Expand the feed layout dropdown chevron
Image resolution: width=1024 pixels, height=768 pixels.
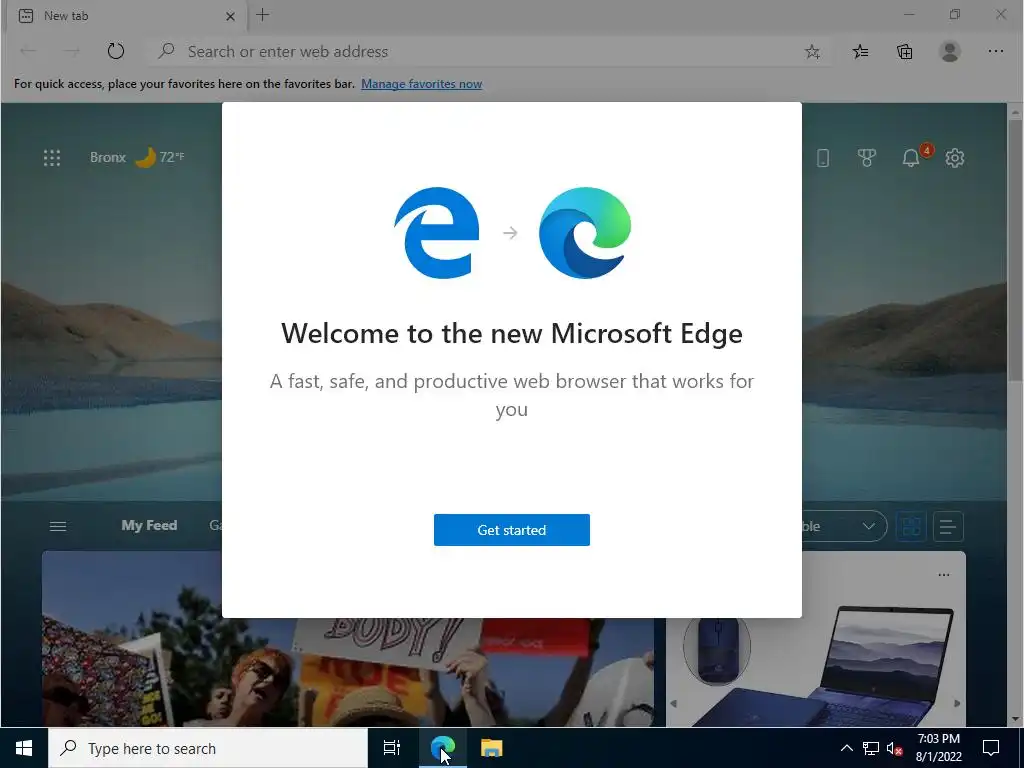(868, 526)
